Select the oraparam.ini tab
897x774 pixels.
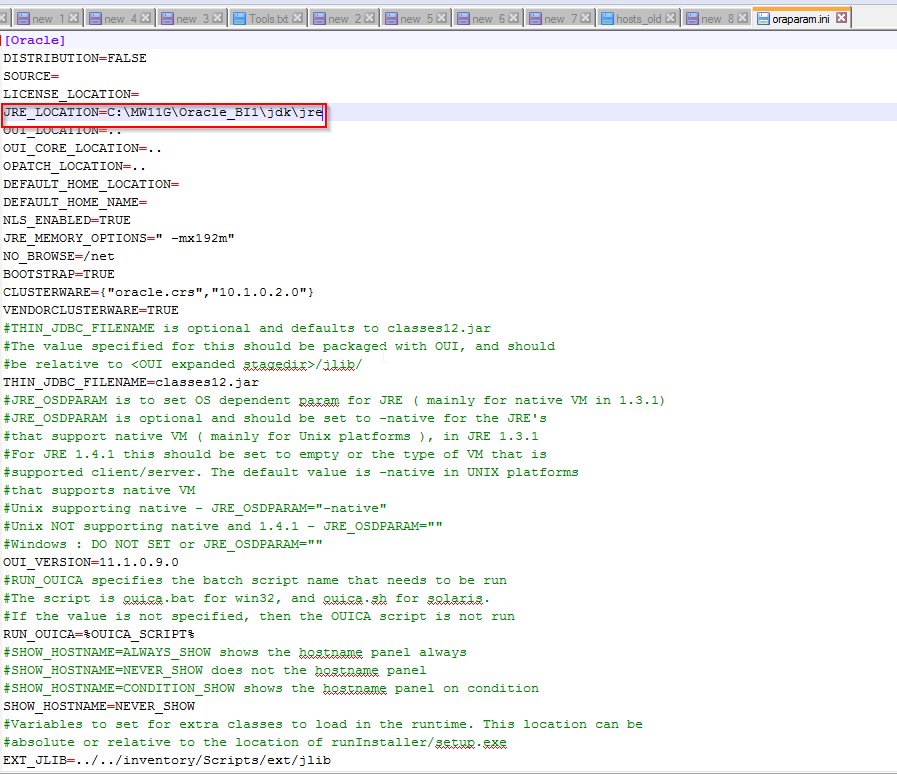(802, 18)
